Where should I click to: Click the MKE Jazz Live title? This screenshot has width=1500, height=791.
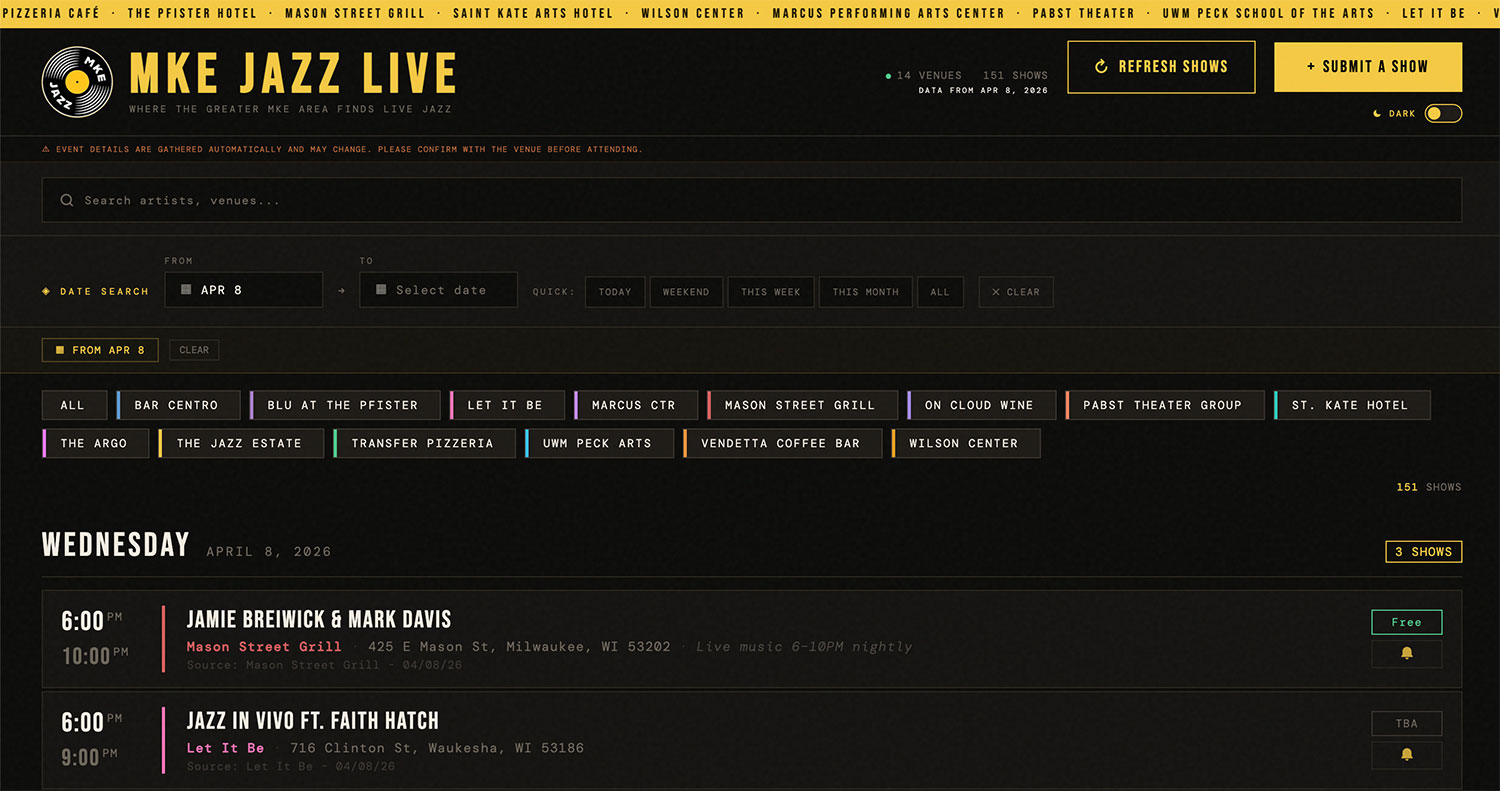[x=293, y=73]
